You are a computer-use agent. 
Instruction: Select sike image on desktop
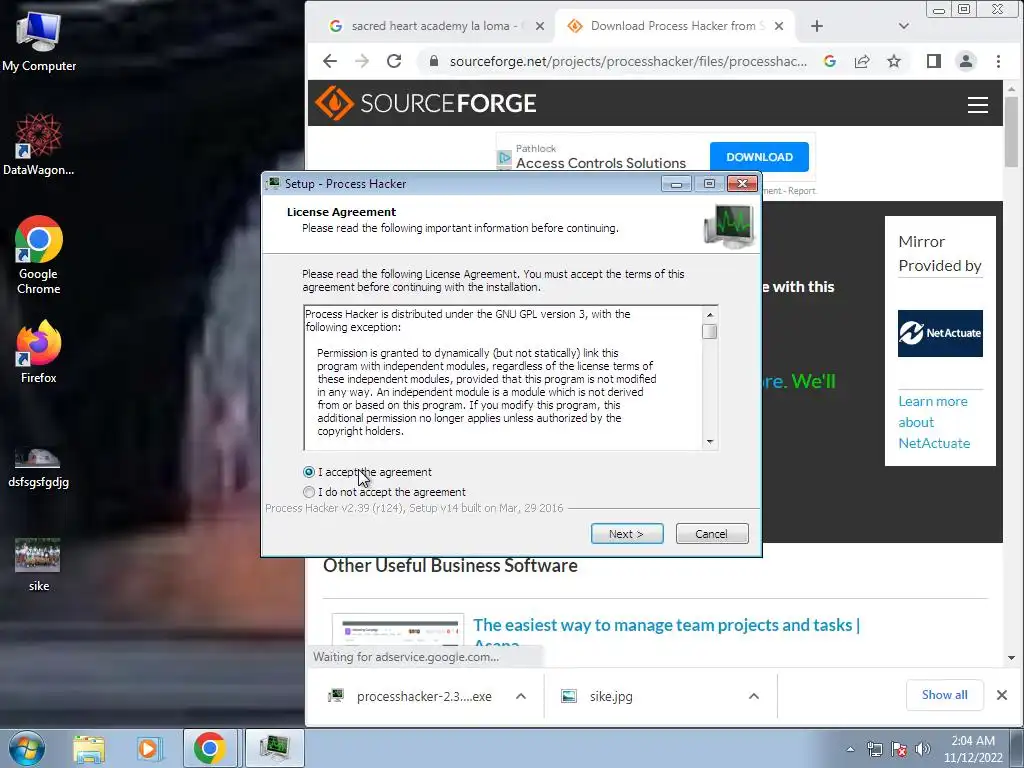tap(39, 566)
